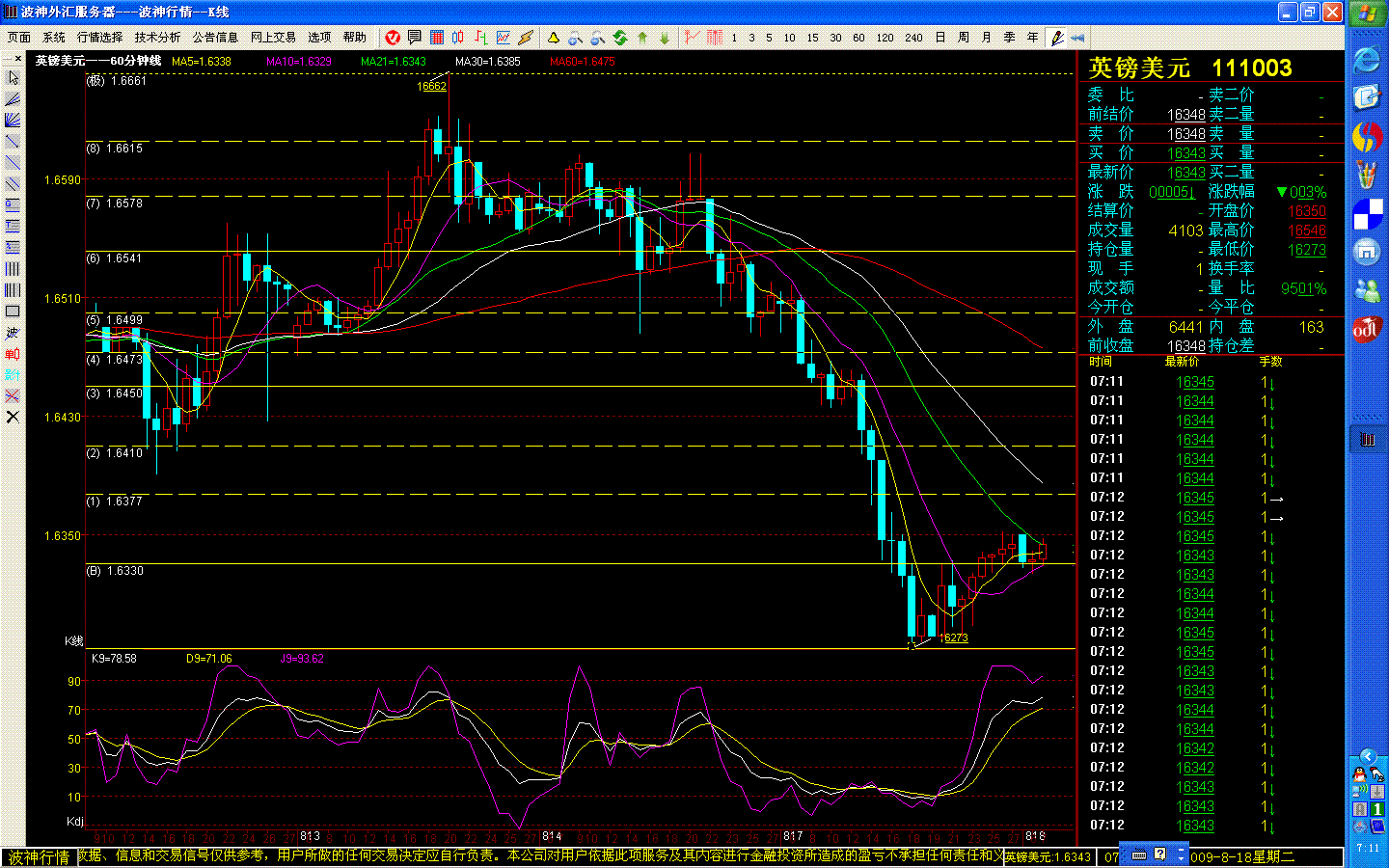
Task: Click the 1.6662 high price label on chart
Action: [x=432, y=87]
